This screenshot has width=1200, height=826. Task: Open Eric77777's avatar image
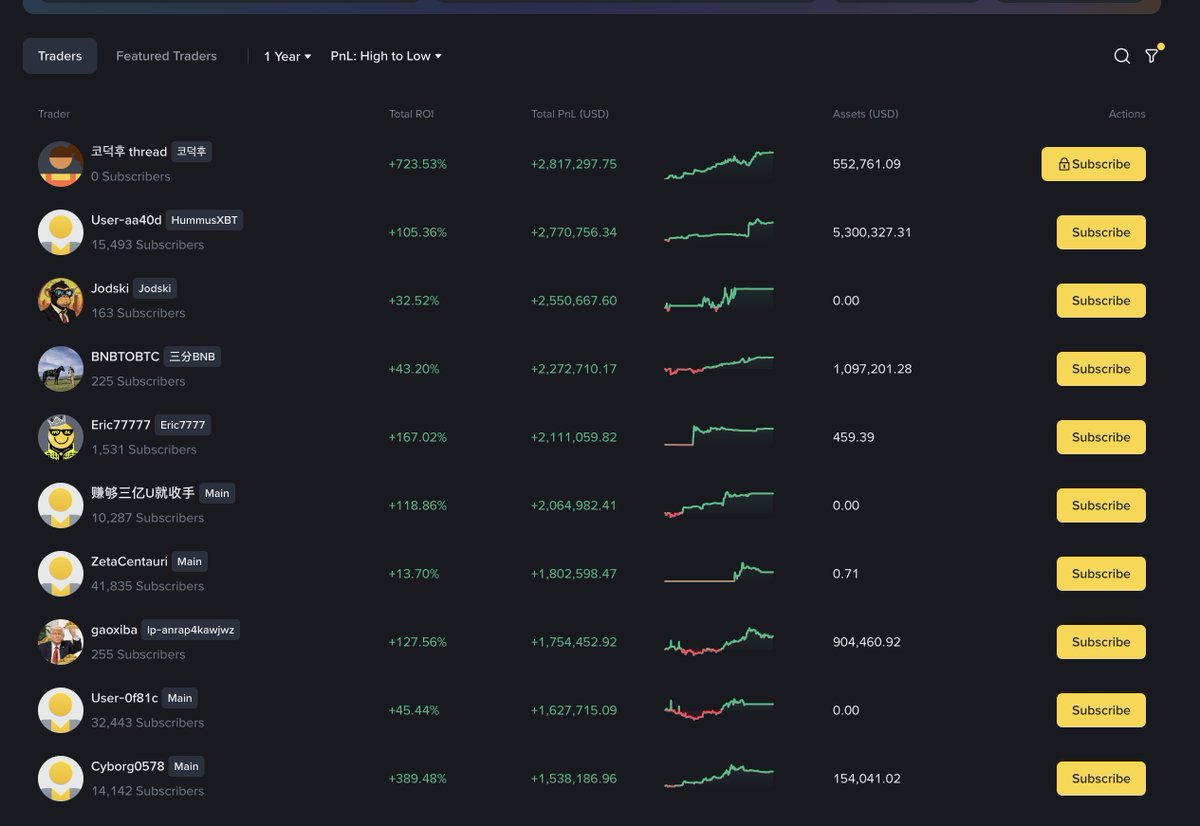click(60, 437)
